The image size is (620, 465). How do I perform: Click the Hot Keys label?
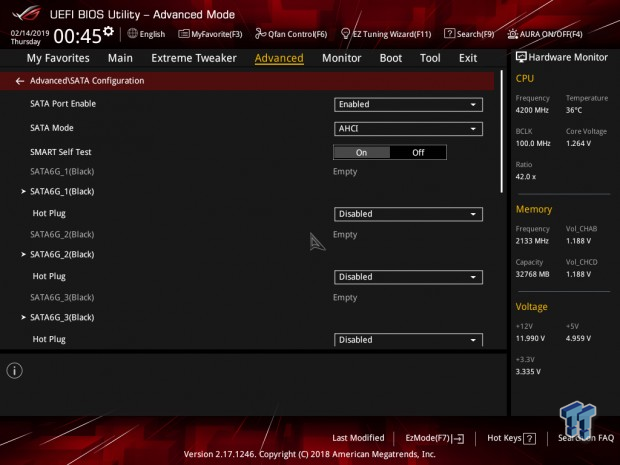point(504,438)
